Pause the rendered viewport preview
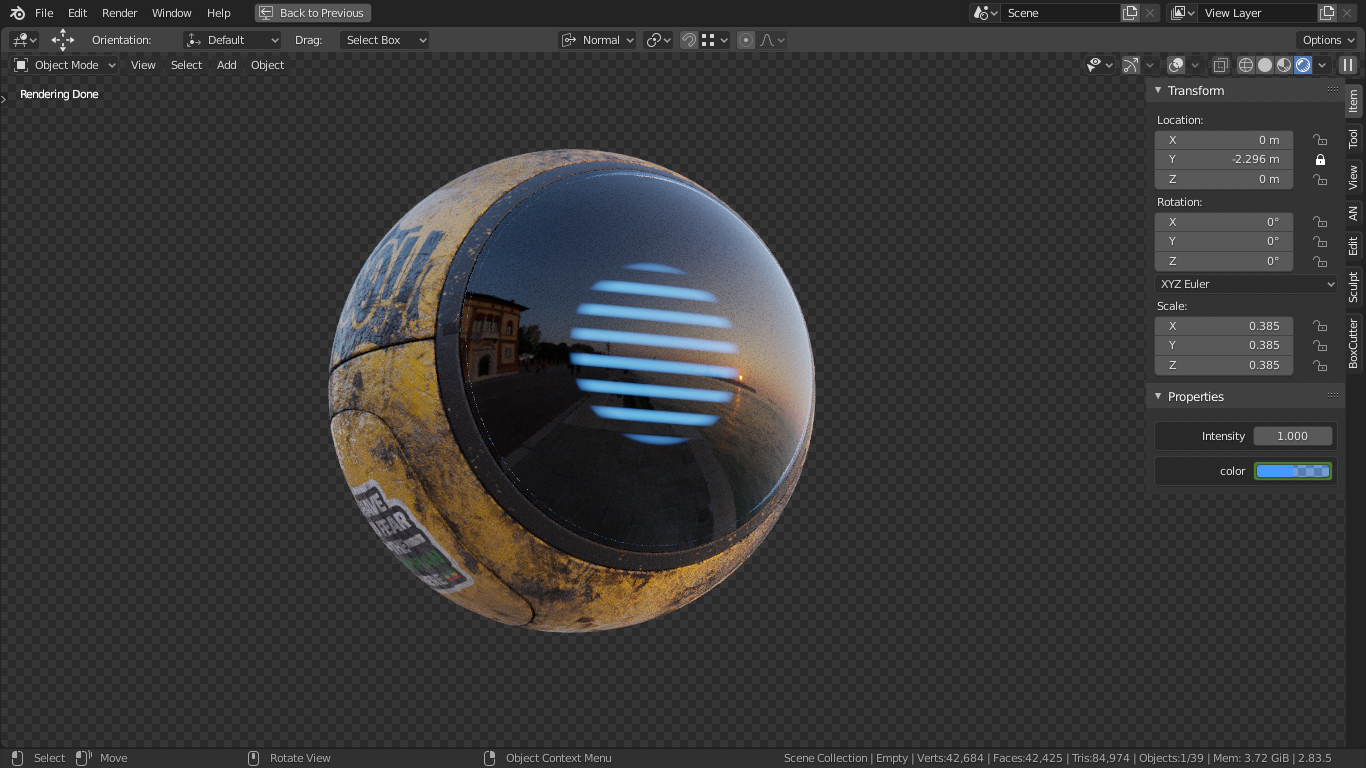 pyautogui.click(x=1348, y=65)
